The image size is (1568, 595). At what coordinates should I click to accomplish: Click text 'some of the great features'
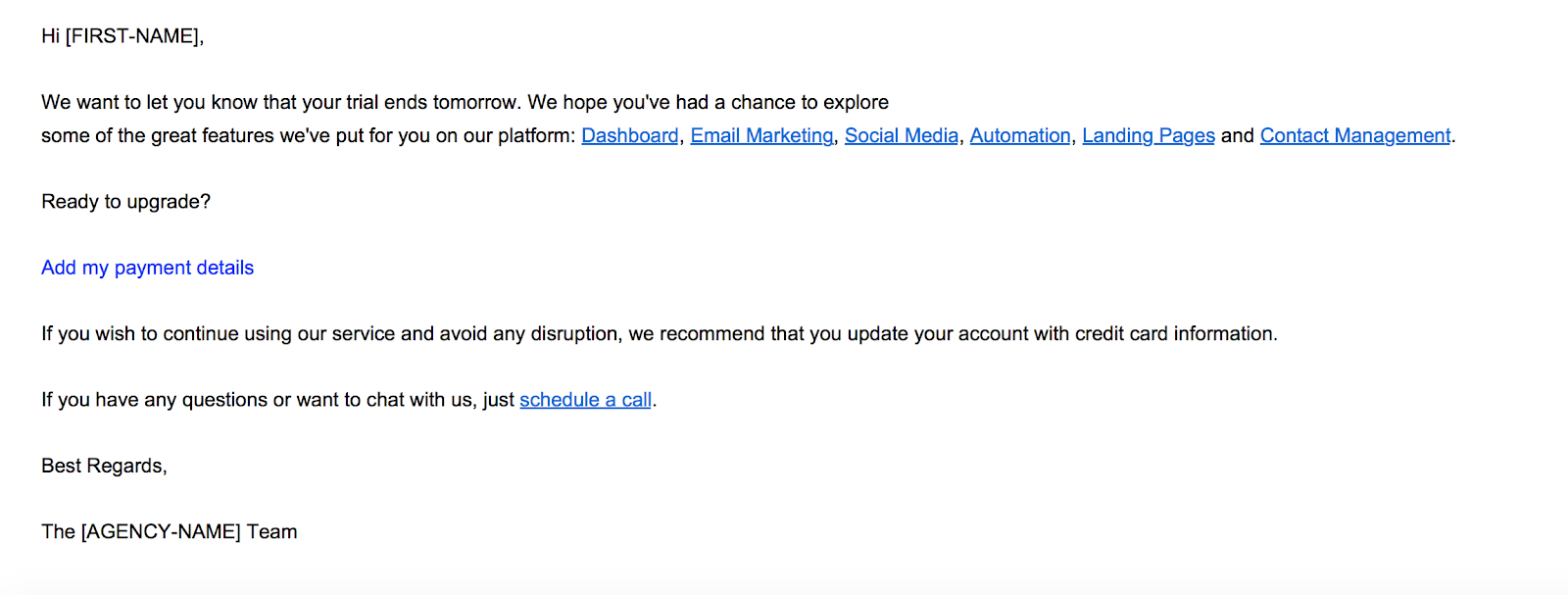[x=158, y=135]
